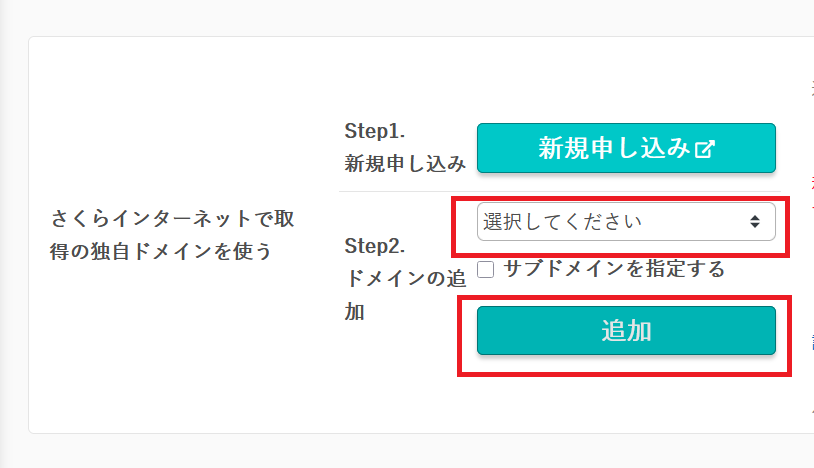The image size is (814, 468).
Task: Click the 追加 button
Action: [x=626, y=331]
